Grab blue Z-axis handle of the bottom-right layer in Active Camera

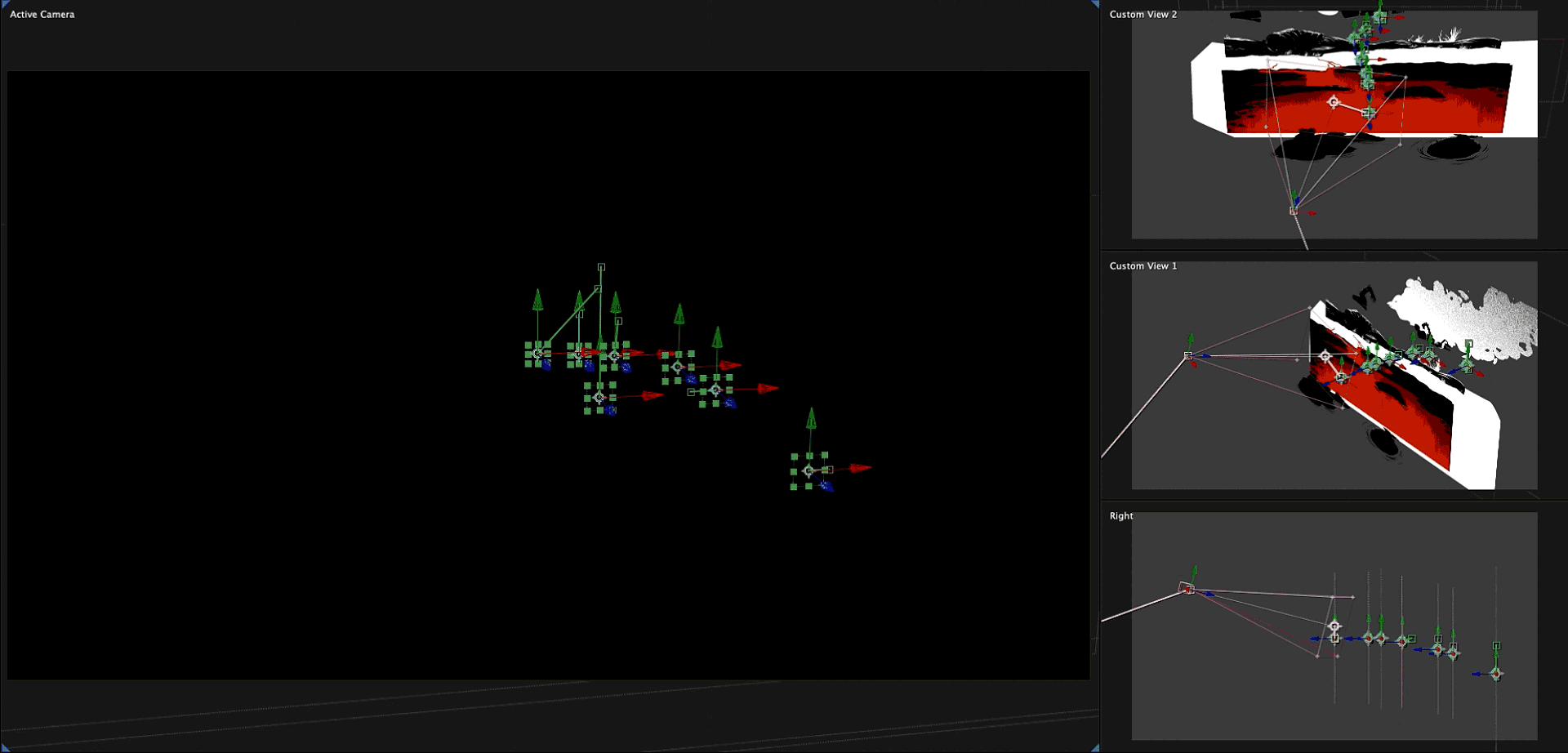(826, 486)
